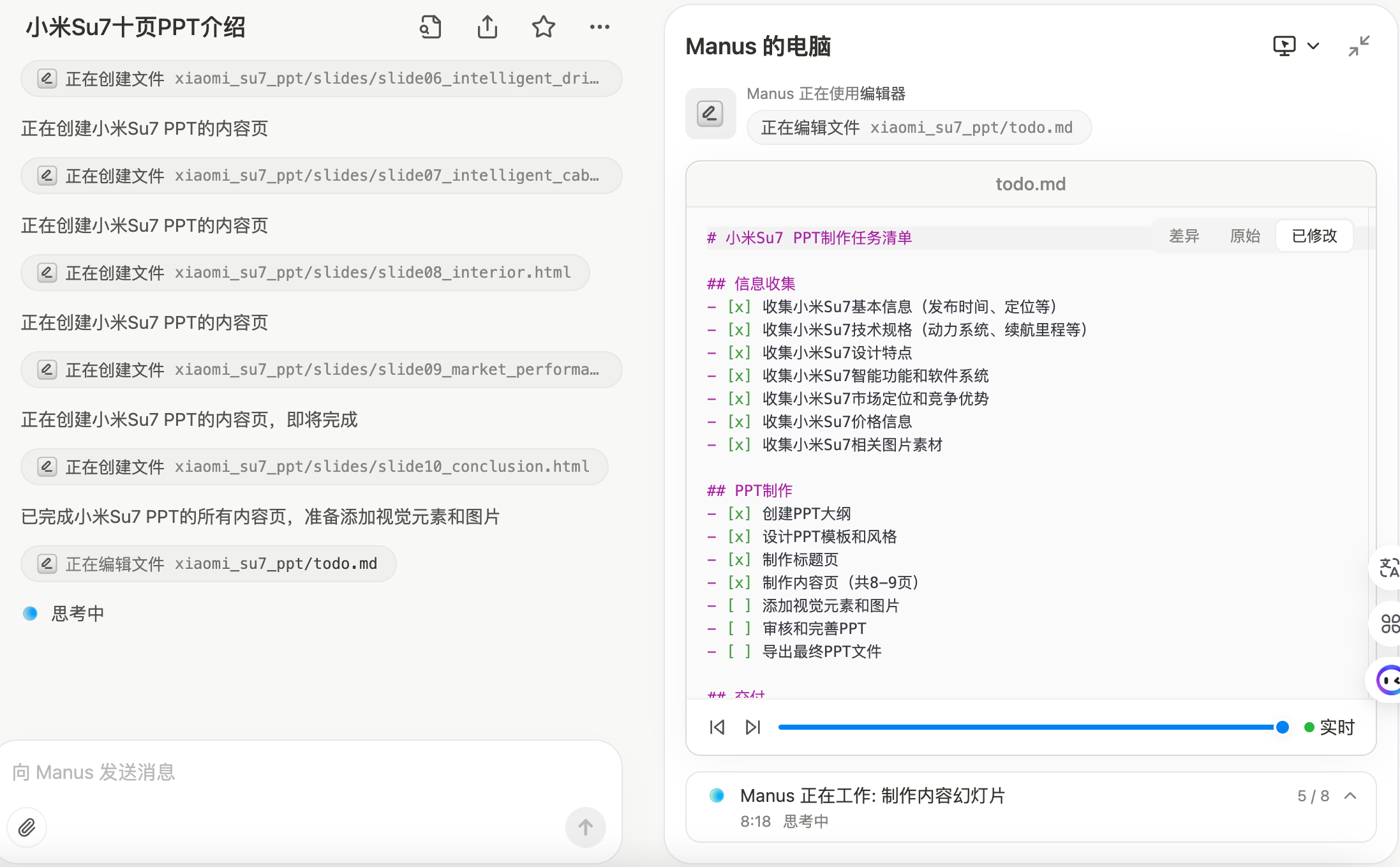Click the heading ## PPT制作

click(750, 490)
